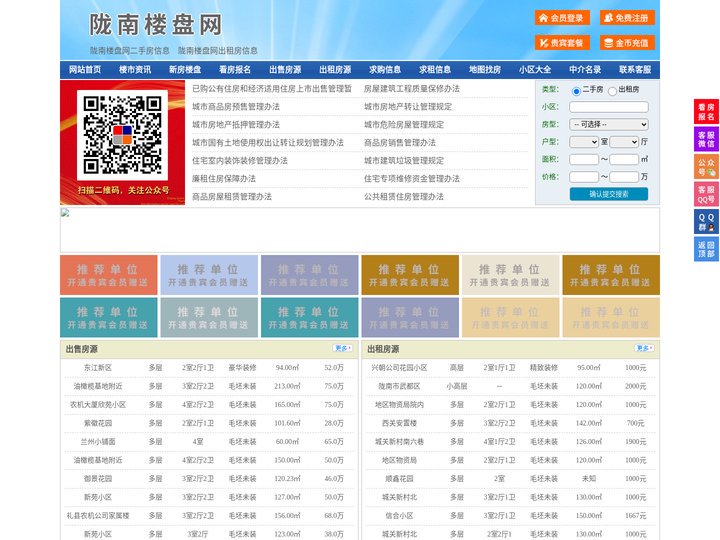Open the 地图找房 navigation item
Image resolution: width=720 pixels, height=540 pixels.
pyautogui.click(x=485, y=70)
